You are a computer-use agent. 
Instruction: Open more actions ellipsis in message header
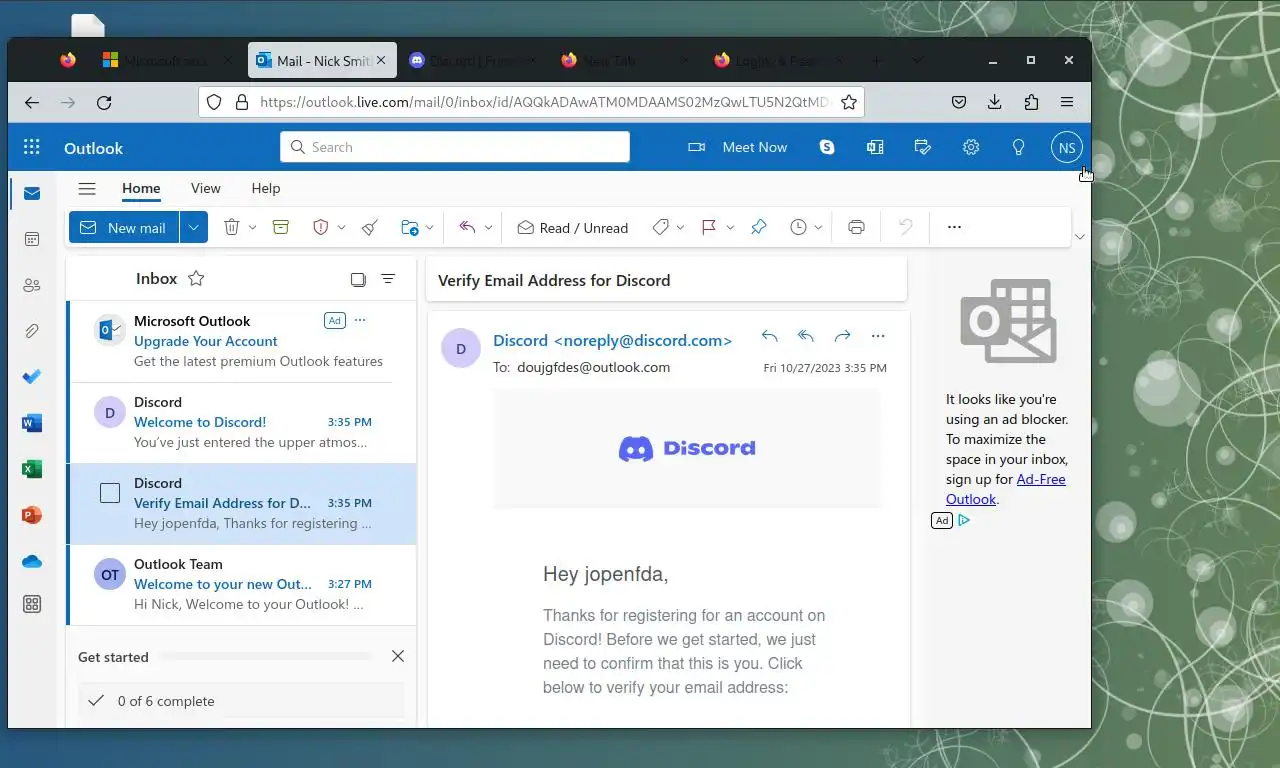click(x=878, y=336)
